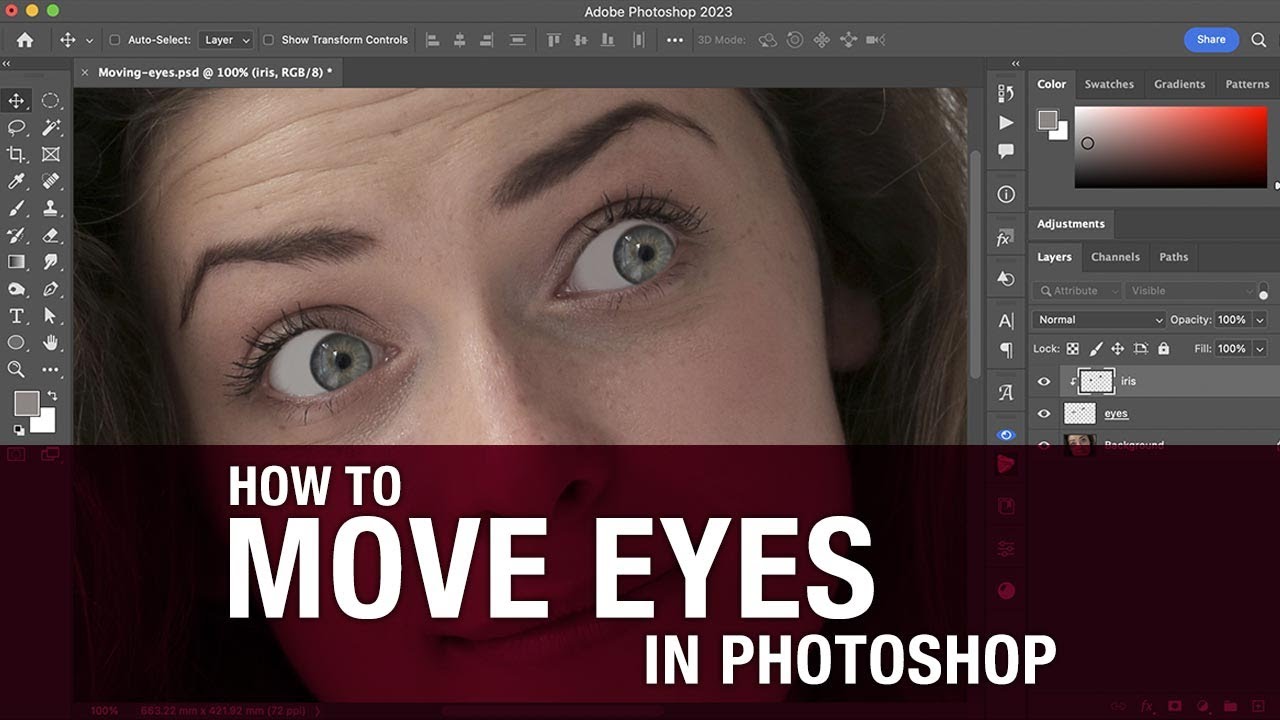This screenshot has height=720, width=1280.
Task: Open the Auto-Select Layer dropdown
Action: pos(227,40)
